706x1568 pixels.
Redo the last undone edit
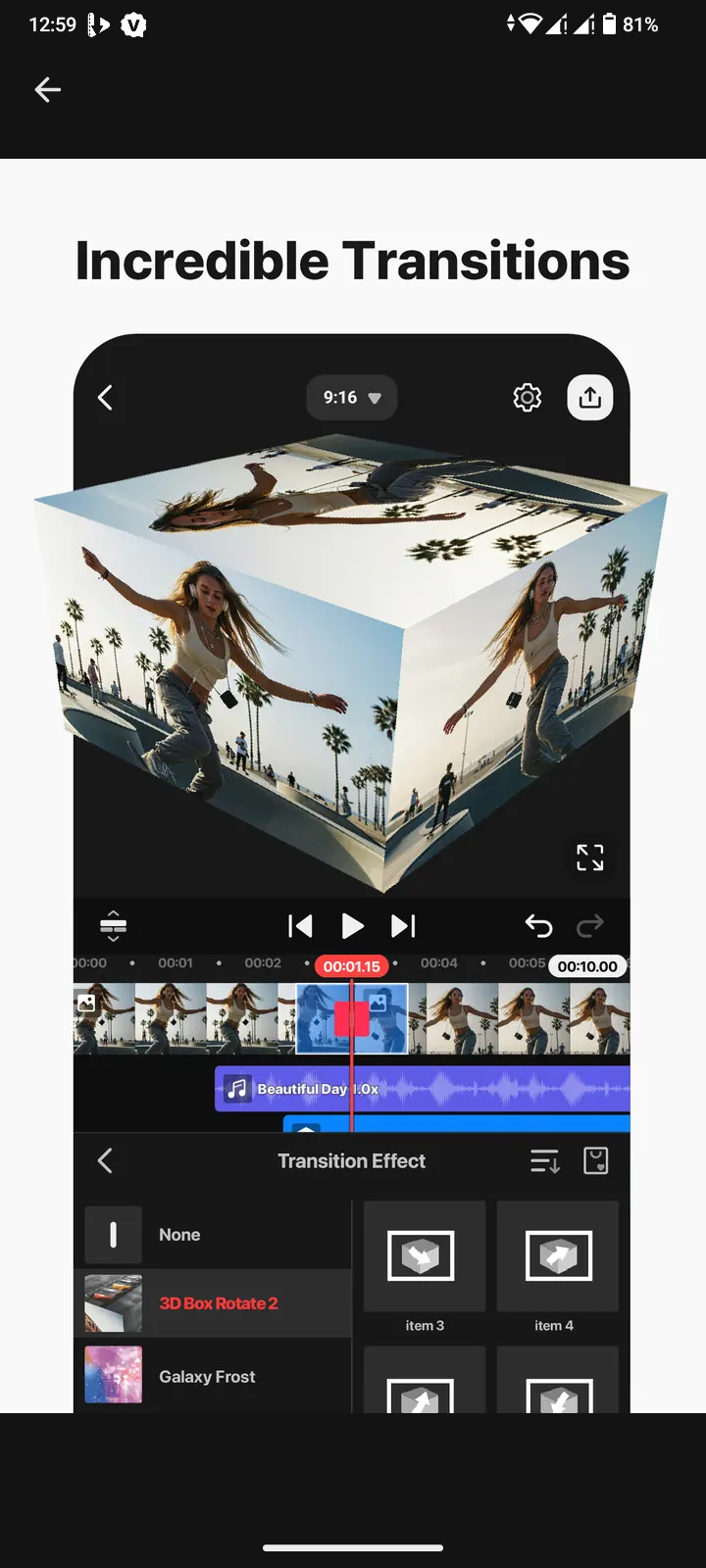tap(590, 926)
